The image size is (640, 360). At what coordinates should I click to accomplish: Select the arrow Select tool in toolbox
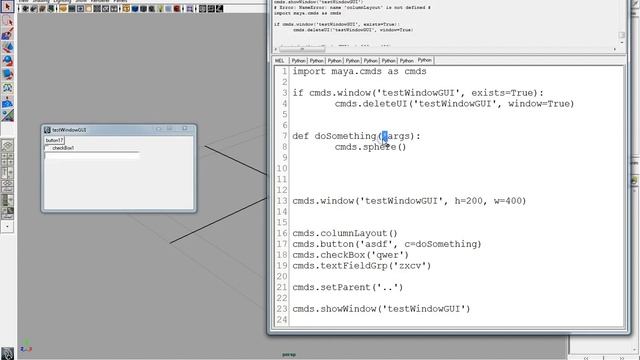(7, 6)
